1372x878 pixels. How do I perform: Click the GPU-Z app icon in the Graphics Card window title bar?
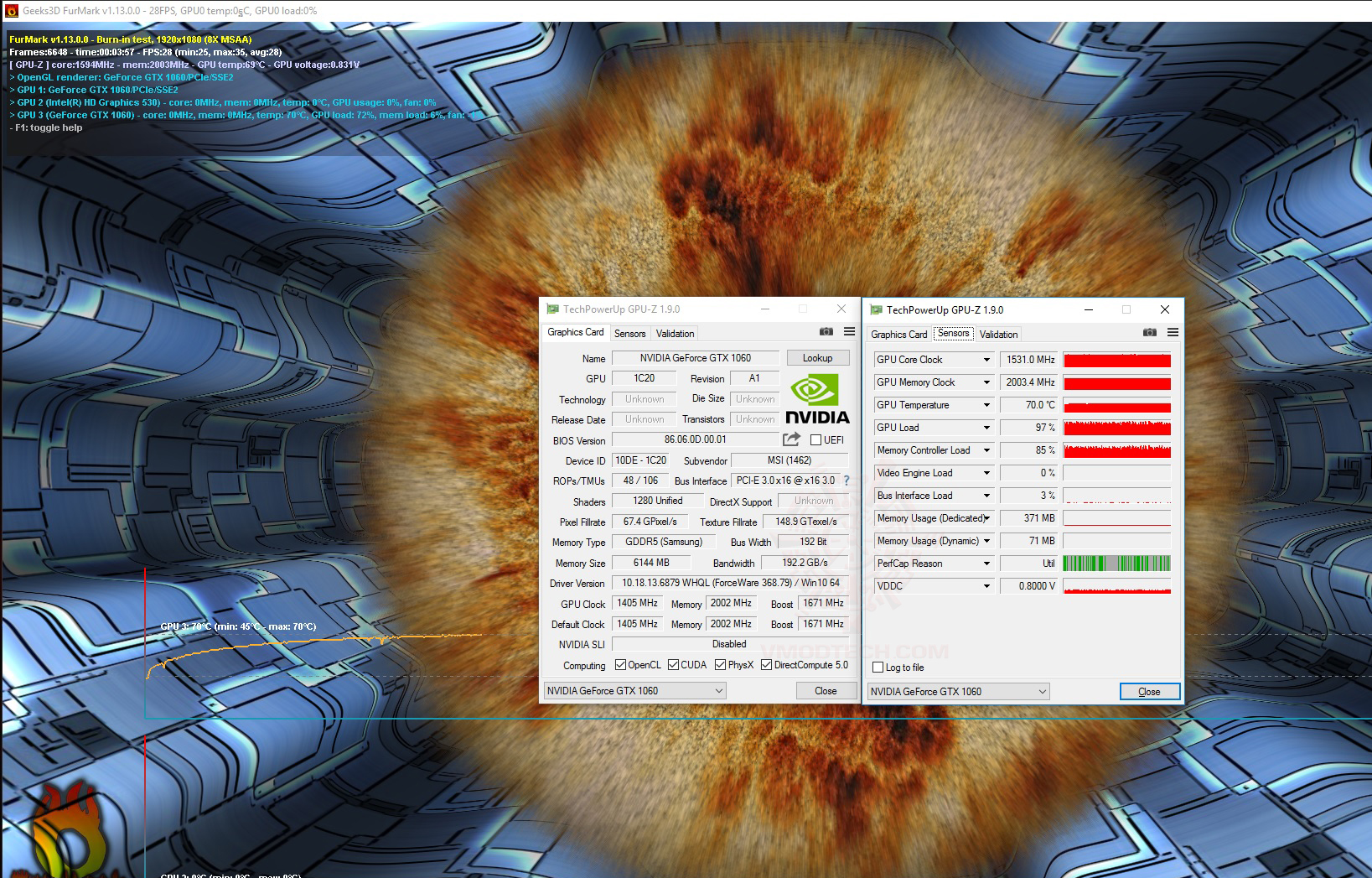point(553,309)
